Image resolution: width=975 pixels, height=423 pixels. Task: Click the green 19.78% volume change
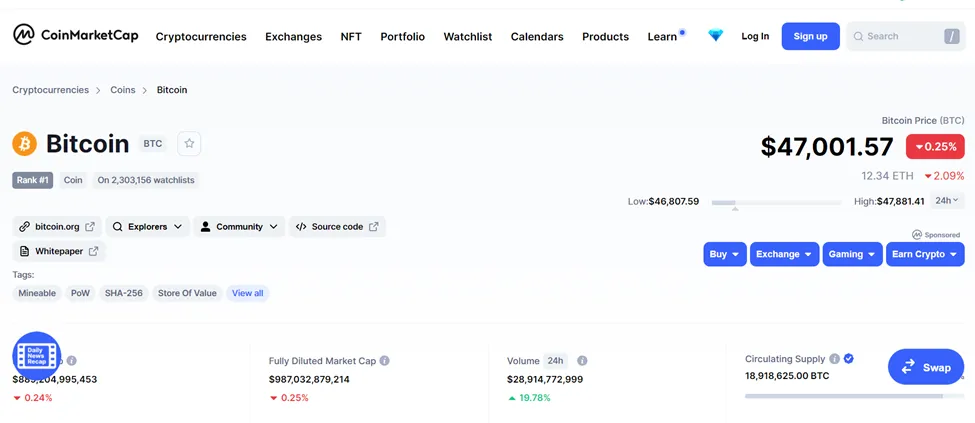point(529,397)
